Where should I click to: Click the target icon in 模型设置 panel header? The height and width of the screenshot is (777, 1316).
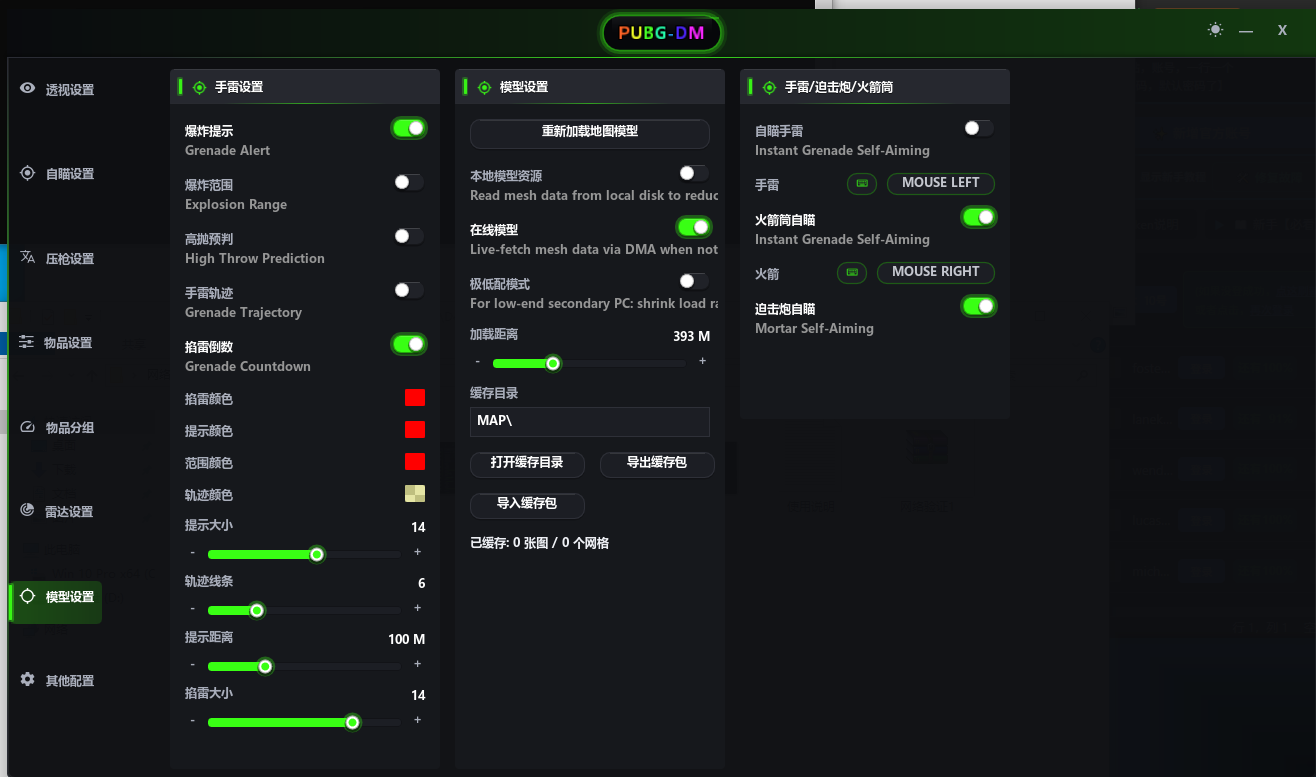pos(484,87)
